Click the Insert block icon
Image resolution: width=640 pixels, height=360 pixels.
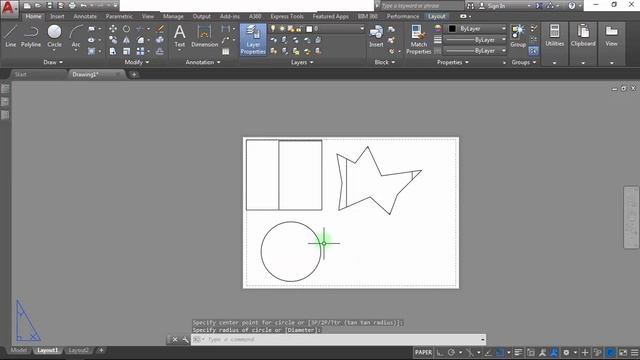[x=376, y=36]
